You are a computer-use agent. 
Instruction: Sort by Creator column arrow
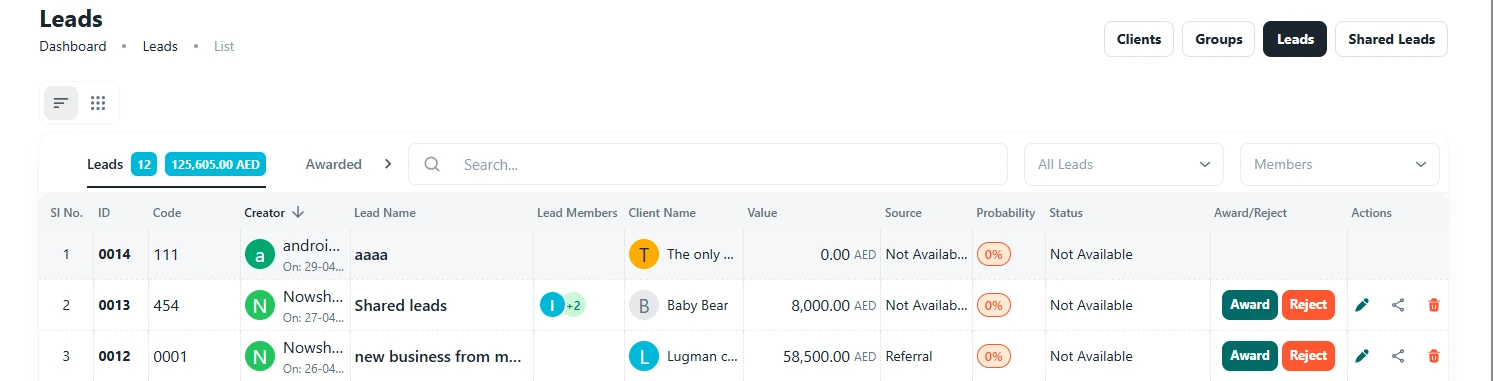pyautogui.click(x=299, y=212)
